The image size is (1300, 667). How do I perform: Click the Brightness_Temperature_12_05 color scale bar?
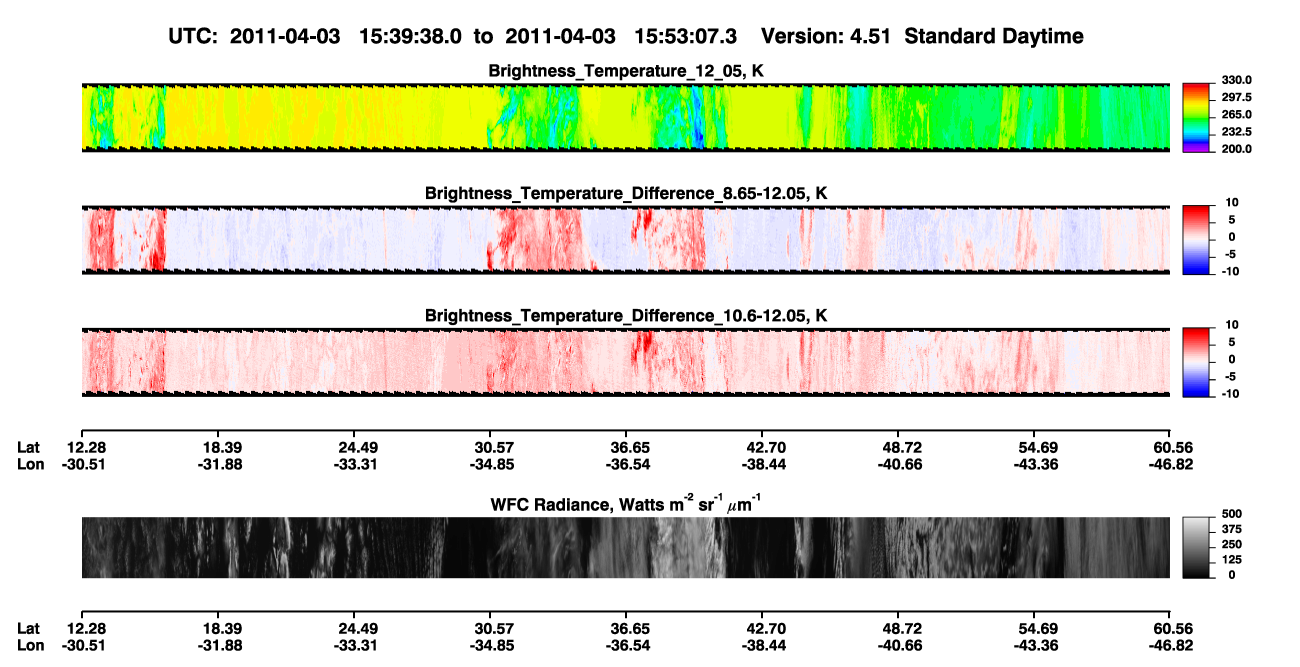click(x=1196, y=117)
